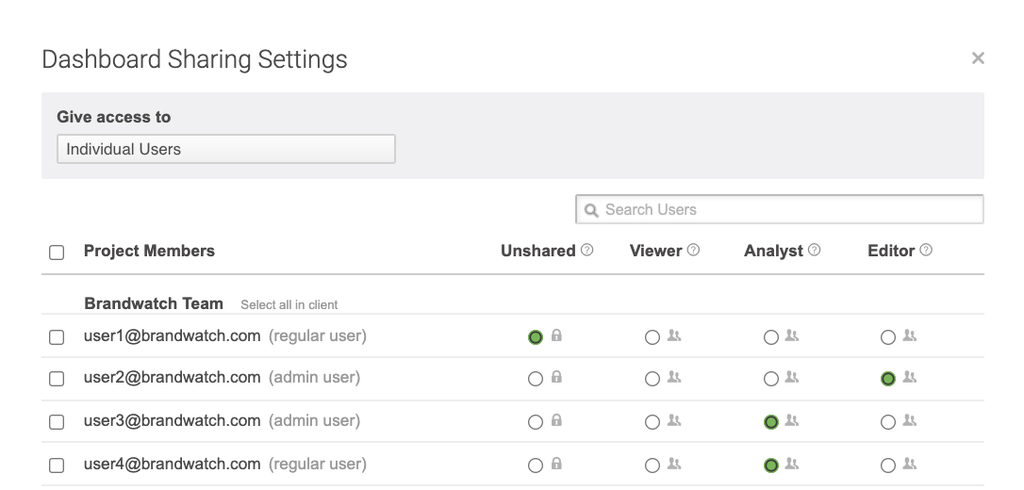Click Select all in client link
Screen dimensions: 1024x490
tap(289, 305)
